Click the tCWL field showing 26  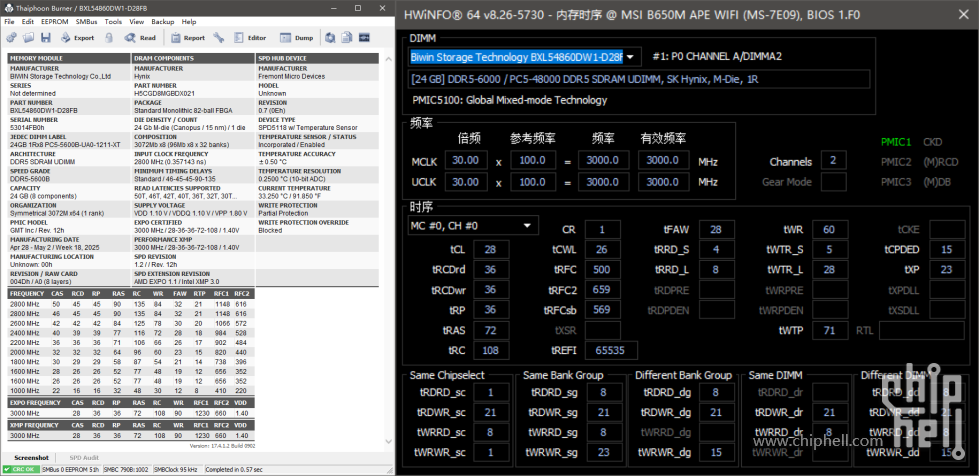603,250
